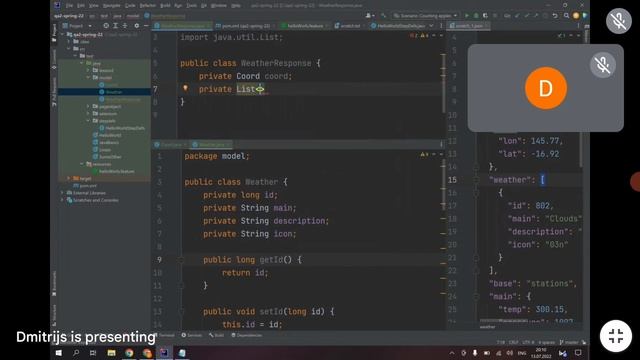
Task: Collapse the model package folder
Action: 88,78
